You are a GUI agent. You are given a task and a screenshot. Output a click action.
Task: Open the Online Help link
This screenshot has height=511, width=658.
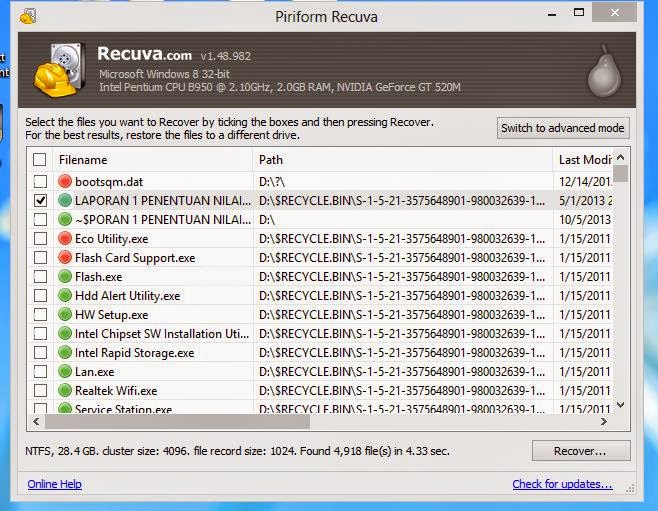pos(55,484)
